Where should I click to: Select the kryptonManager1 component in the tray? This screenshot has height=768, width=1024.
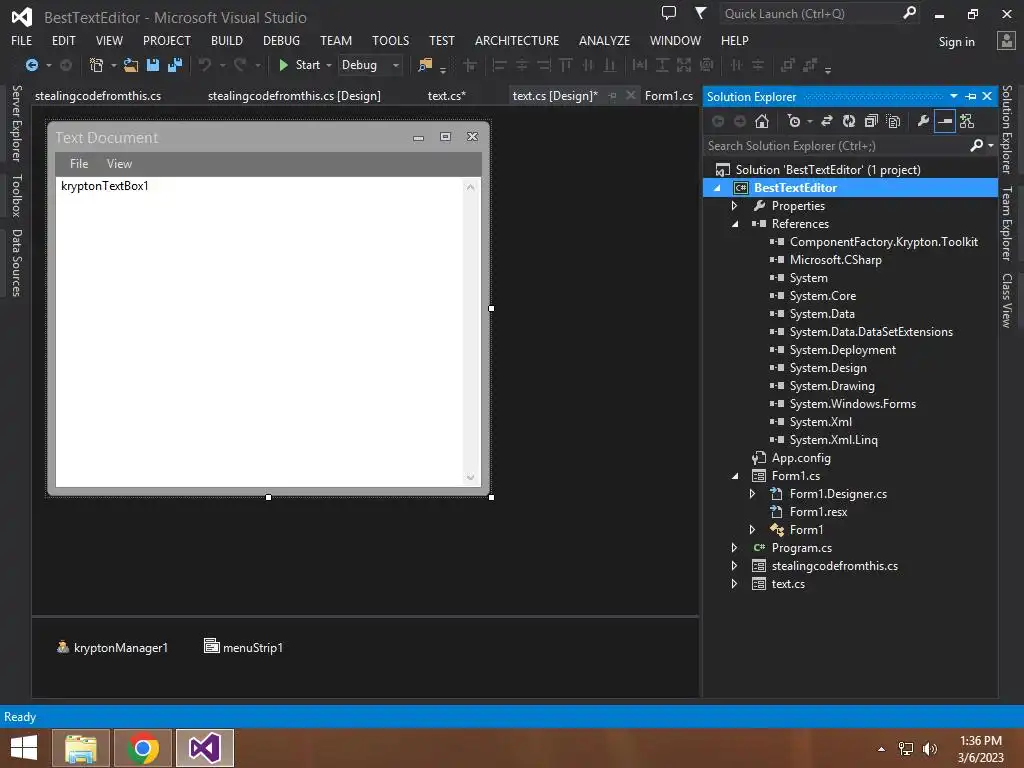tap(112, 647)
